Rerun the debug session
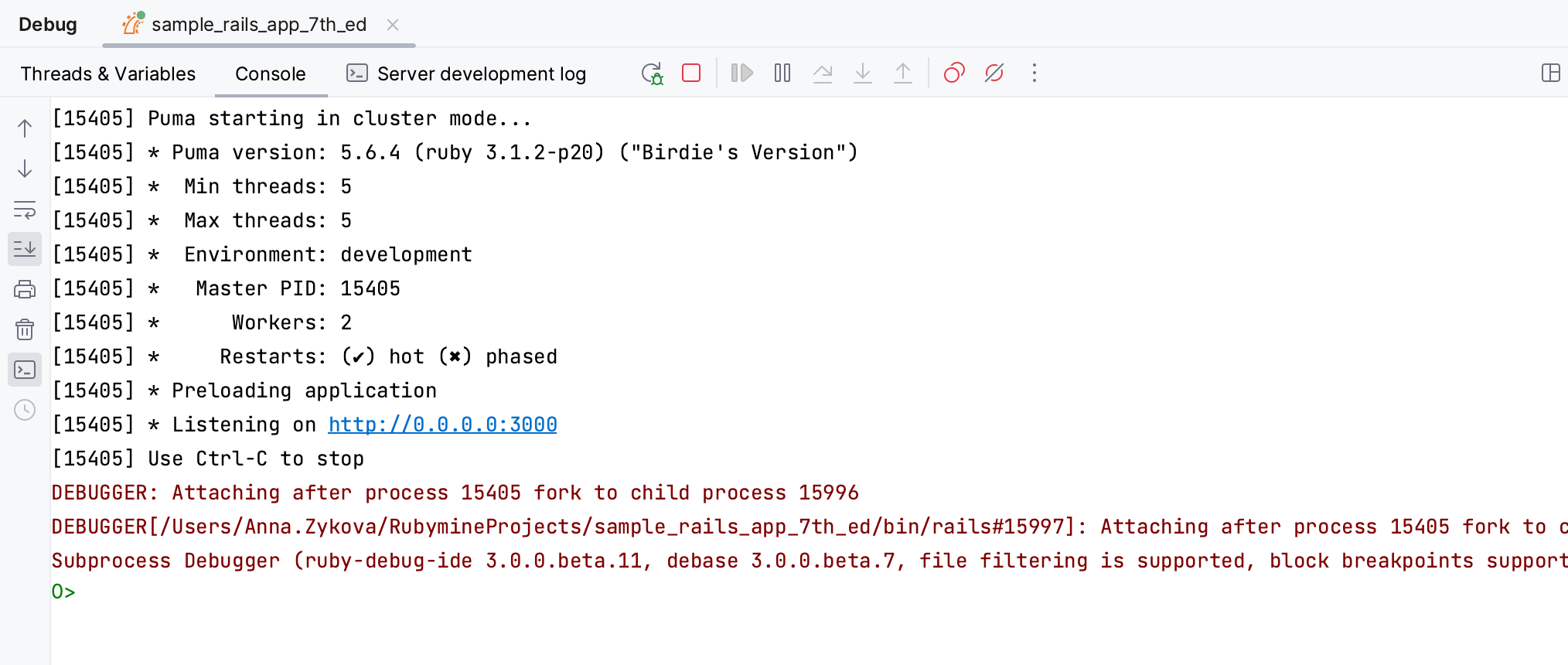Image resolution: width=1568 pixels, height=665 pixels. pos(652,73)
